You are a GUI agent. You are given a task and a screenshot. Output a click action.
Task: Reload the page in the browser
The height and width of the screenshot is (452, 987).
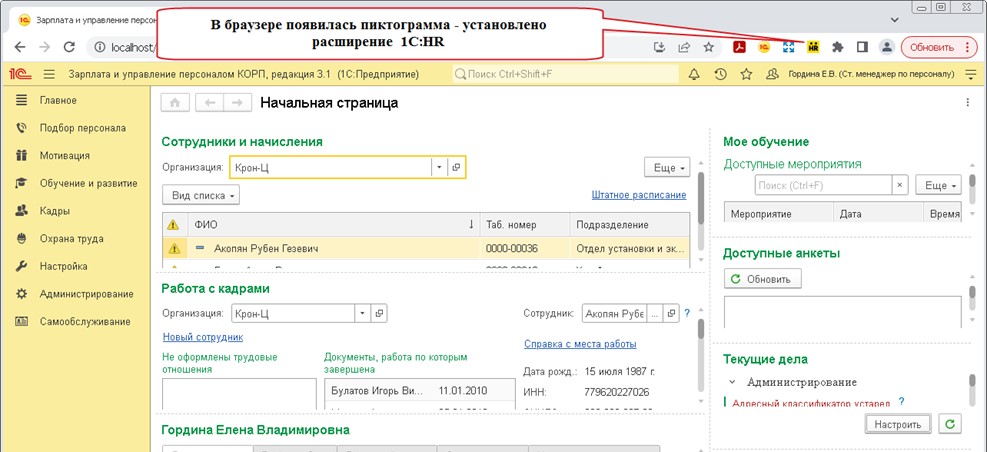click(70, 47)
